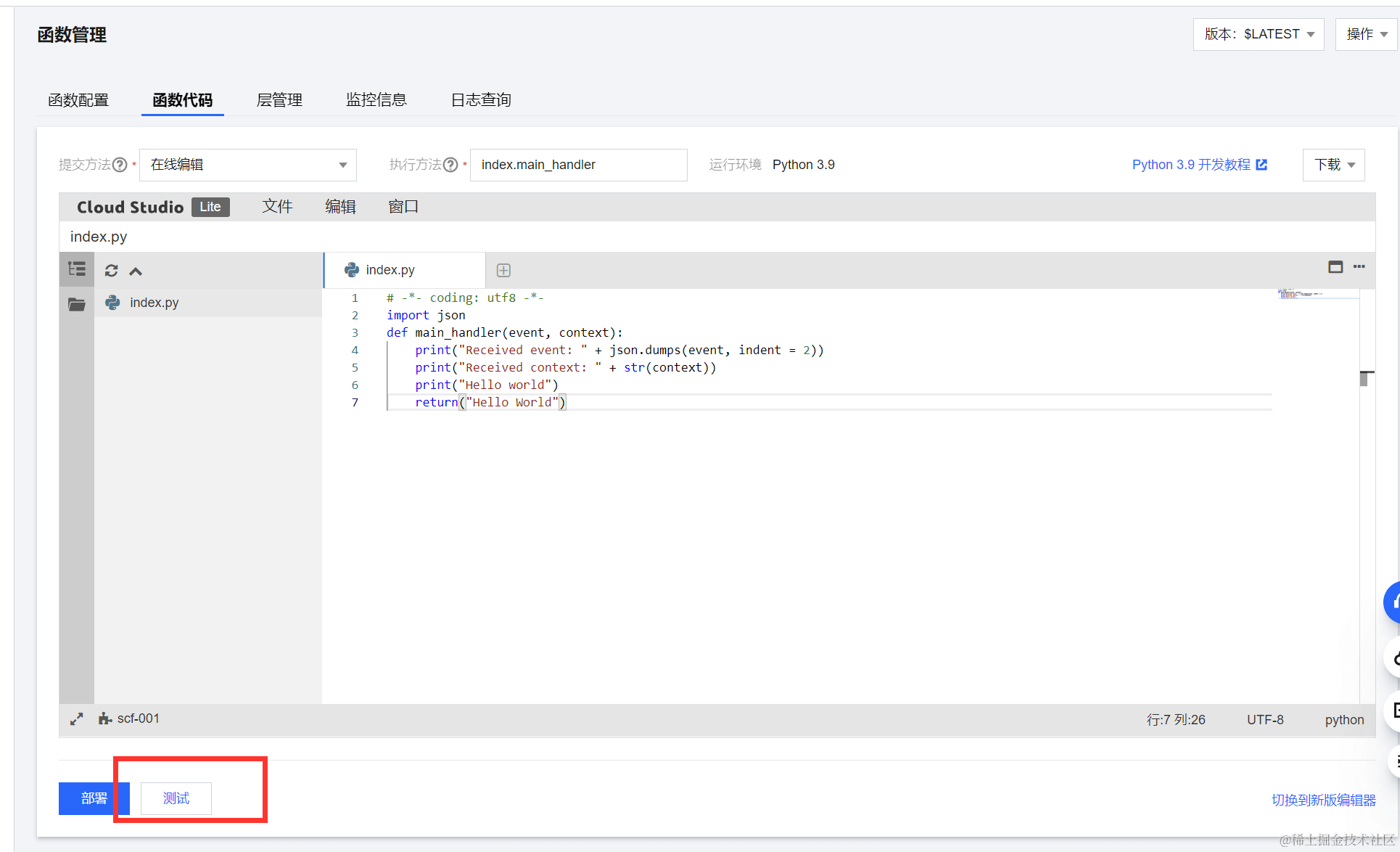The height and width of the screenshot is (852, 1400).
Task: Open the 操作 actions dropdown
Action: 1366,34
